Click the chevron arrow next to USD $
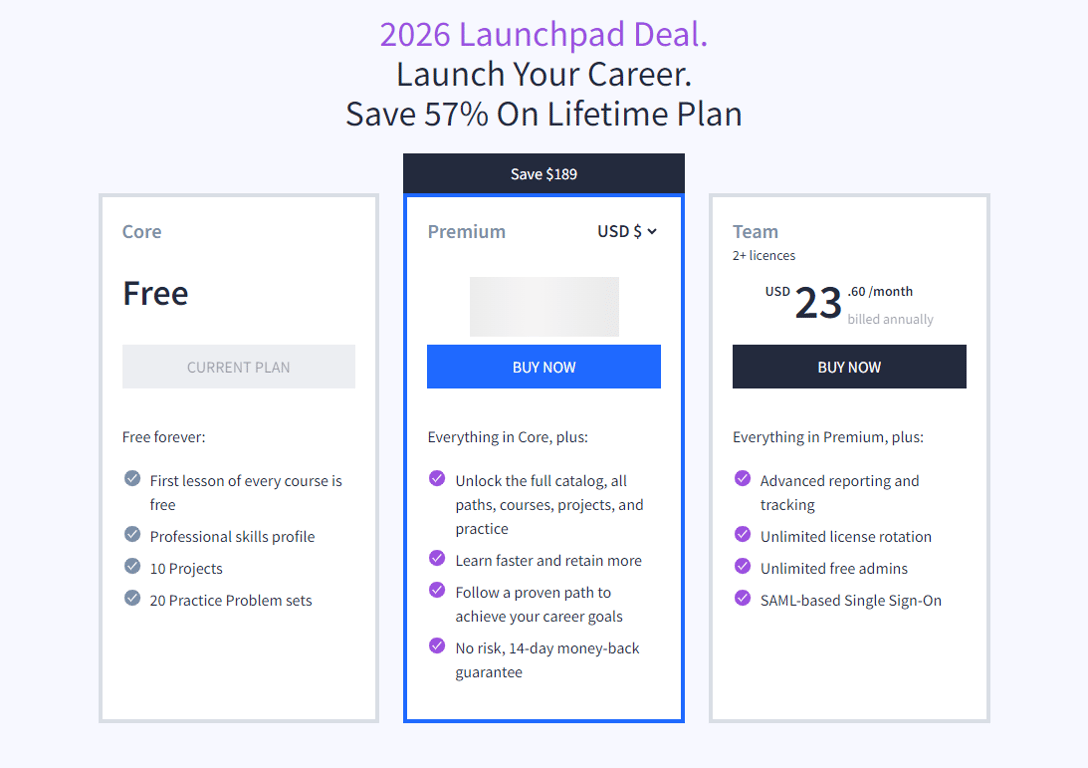 point(652,232)
